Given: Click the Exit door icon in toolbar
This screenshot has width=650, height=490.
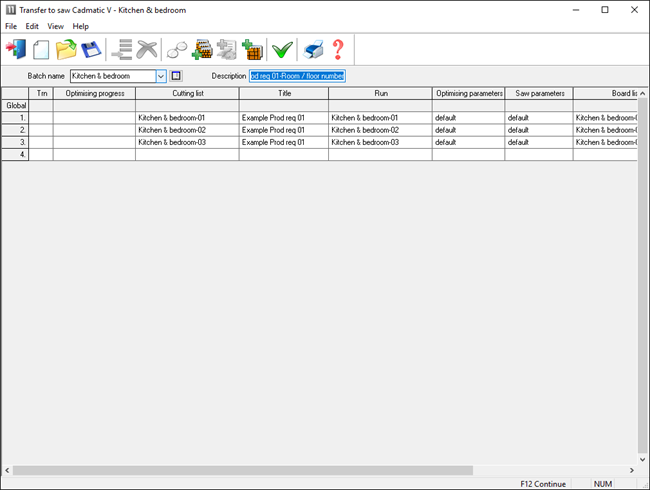Looking at the screenshot, I should (17, 49).
